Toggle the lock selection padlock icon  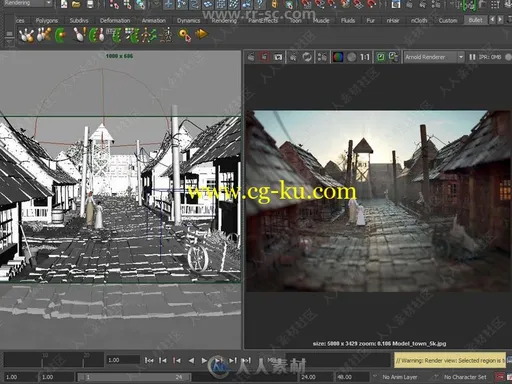(x=274, y=4)
